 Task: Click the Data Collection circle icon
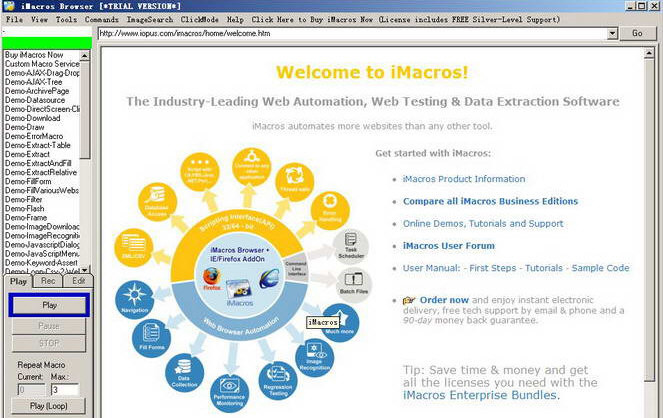tap(184, 372)
